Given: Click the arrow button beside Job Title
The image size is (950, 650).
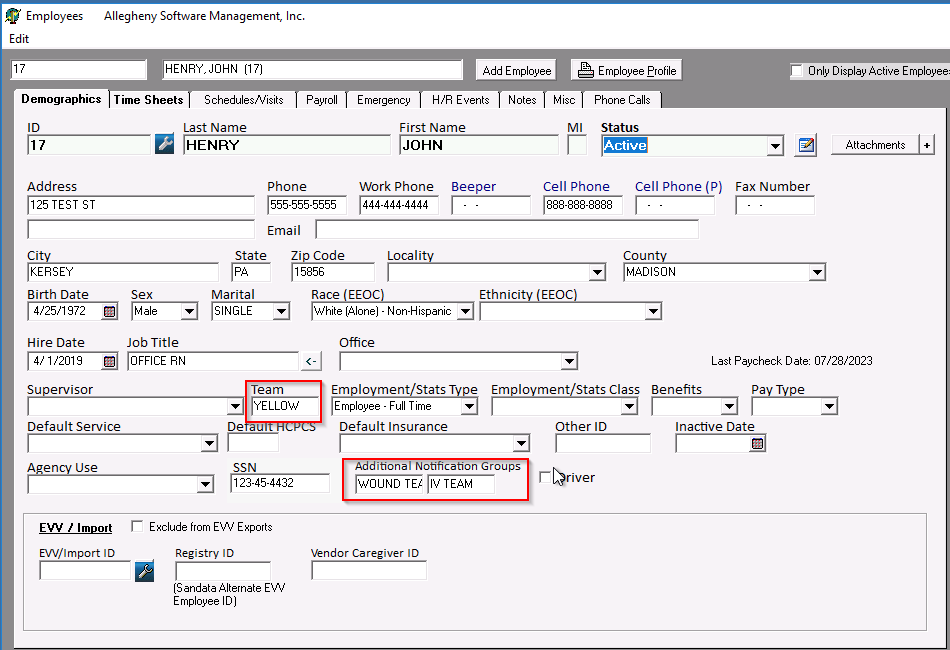Looking at the screenshot, I should pyautogui.click(x=311, y=361).
